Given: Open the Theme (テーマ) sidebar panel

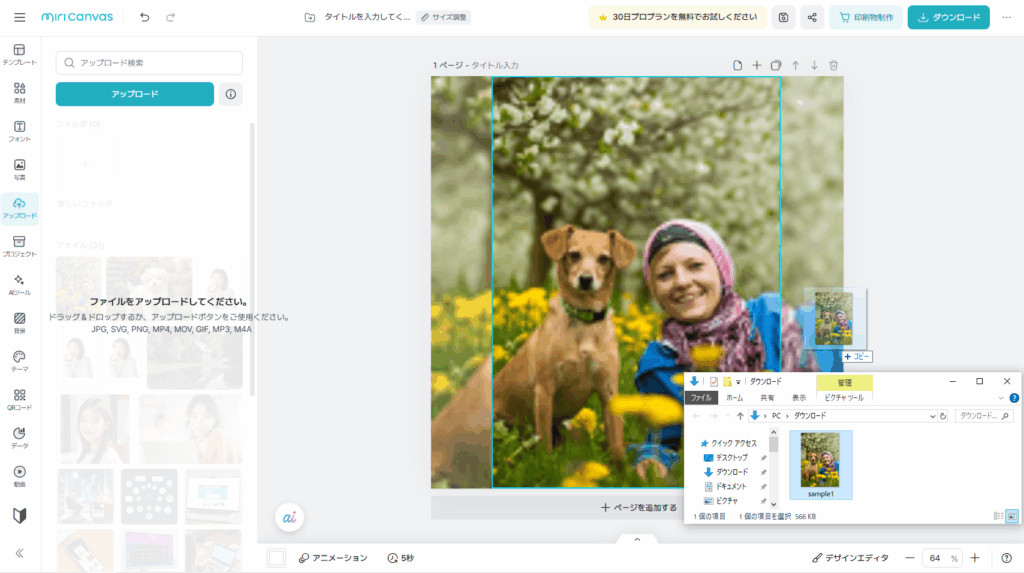Looking at the screenshot, I should (x=20, y=361).
